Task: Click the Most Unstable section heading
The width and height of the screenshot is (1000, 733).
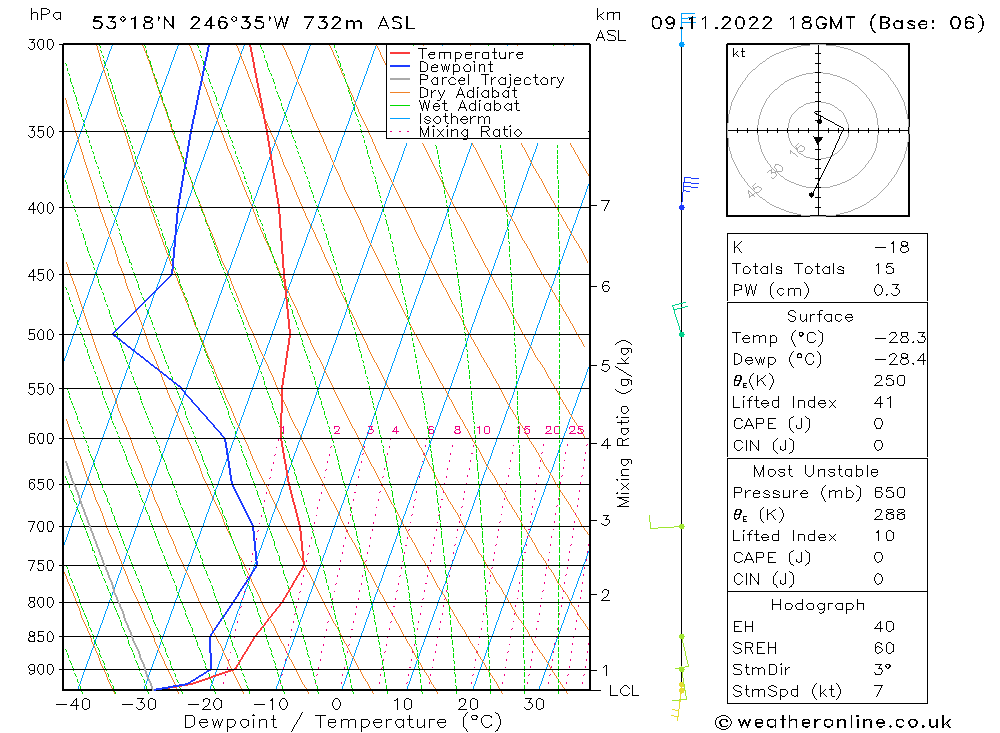Action: [816, 471]
